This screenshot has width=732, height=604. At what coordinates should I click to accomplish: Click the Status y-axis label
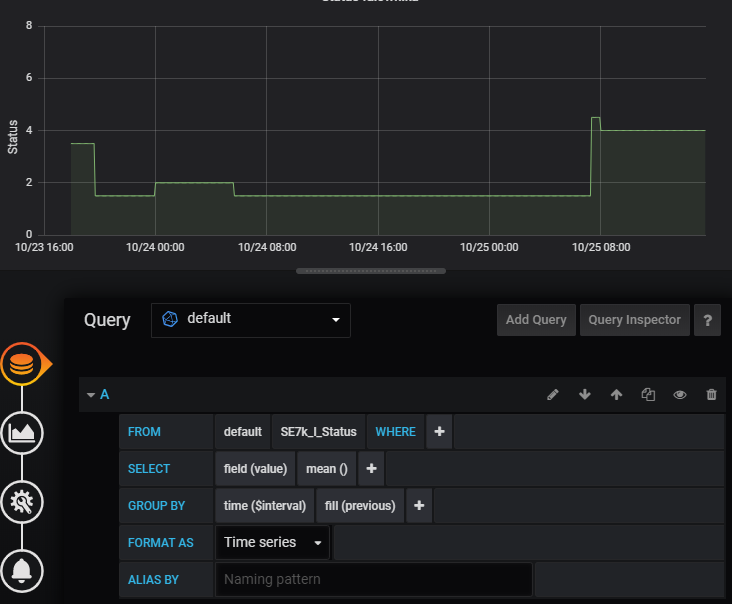click(13, 137)
